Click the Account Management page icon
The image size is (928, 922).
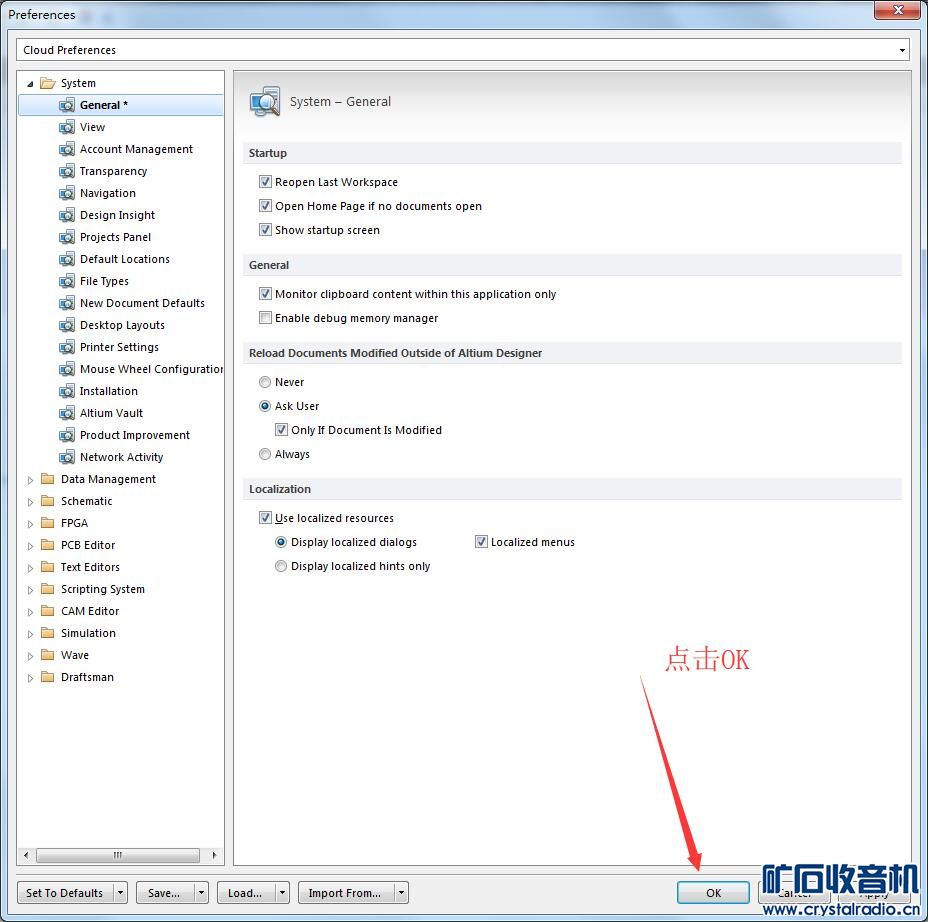(67, 149)
